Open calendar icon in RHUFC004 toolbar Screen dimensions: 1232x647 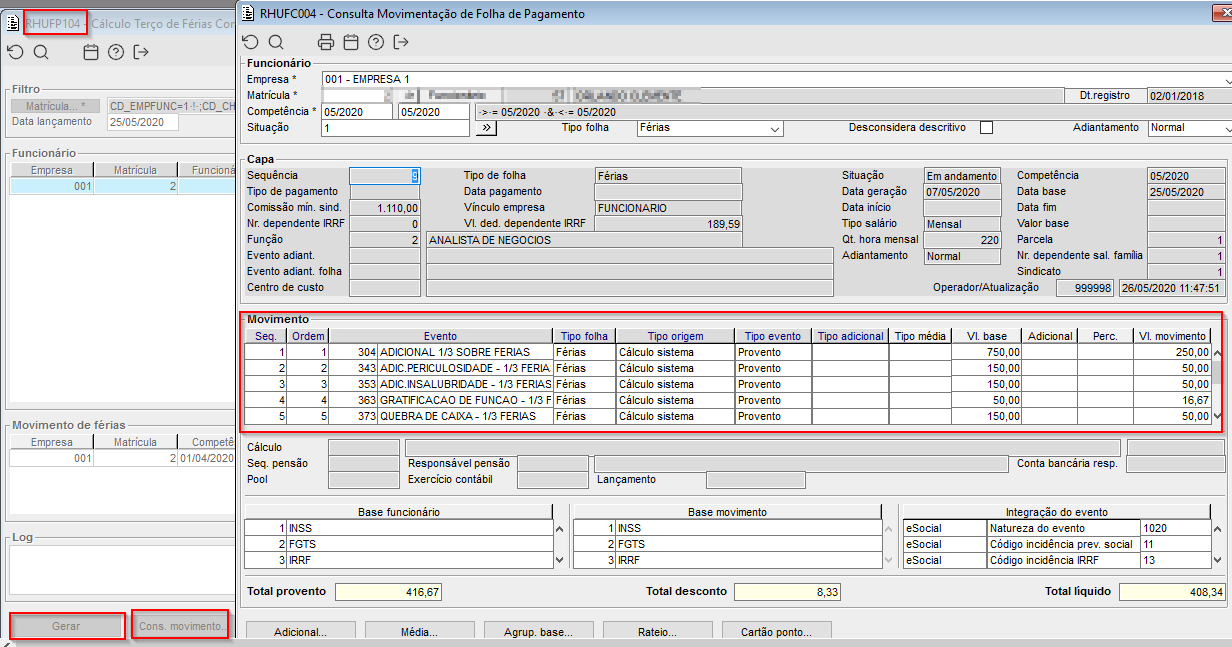[350, 42]
